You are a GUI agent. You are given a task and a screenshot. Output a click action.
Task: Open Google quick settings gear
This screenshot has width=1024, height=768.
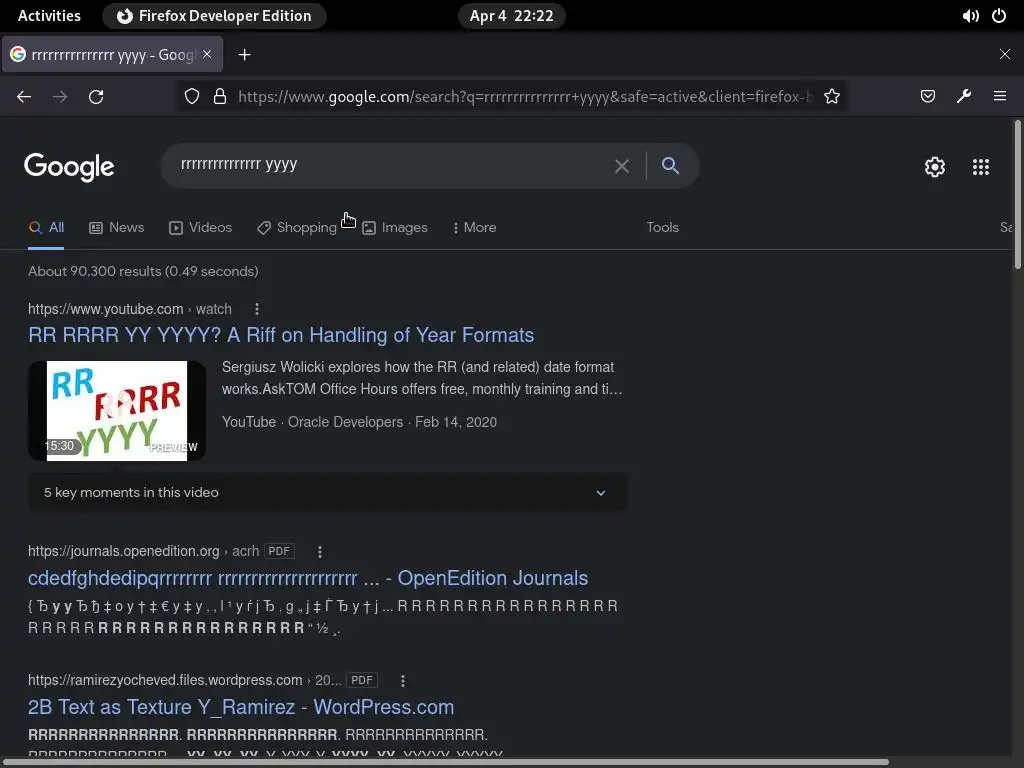tap(935, 167)
